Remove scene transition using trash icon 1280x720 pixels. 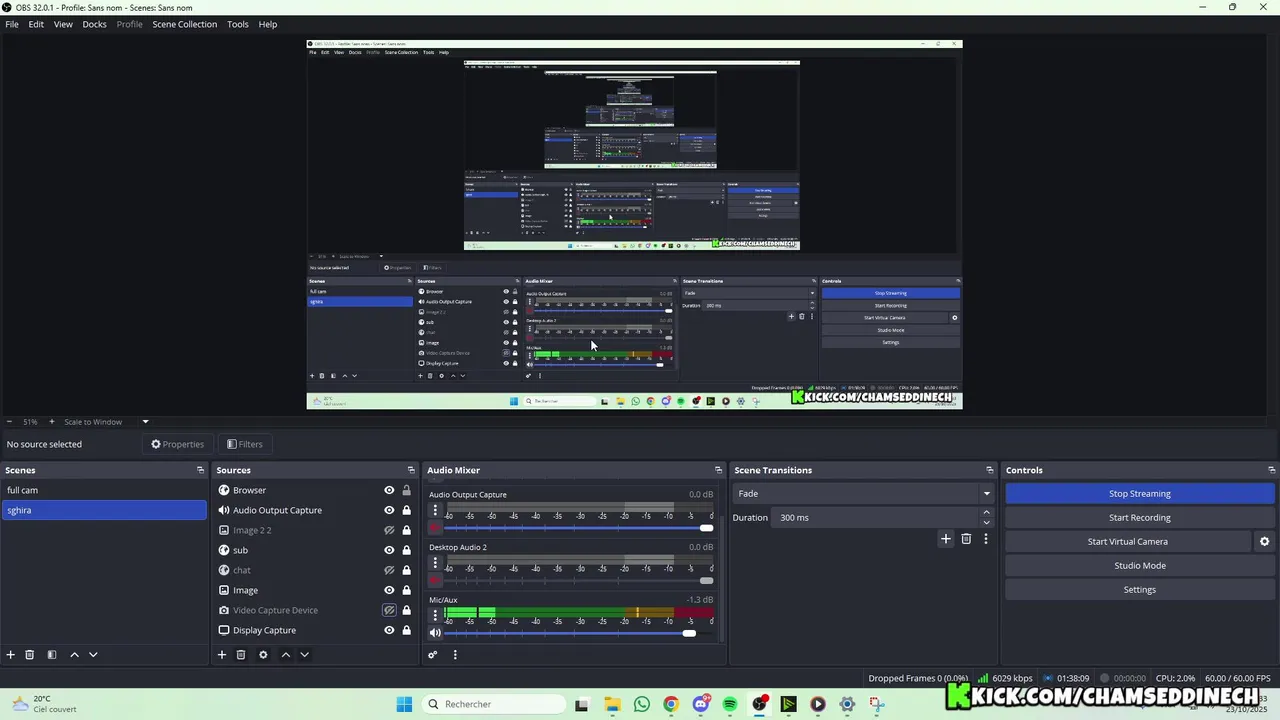pyautogui.click(x=966, y=539)
